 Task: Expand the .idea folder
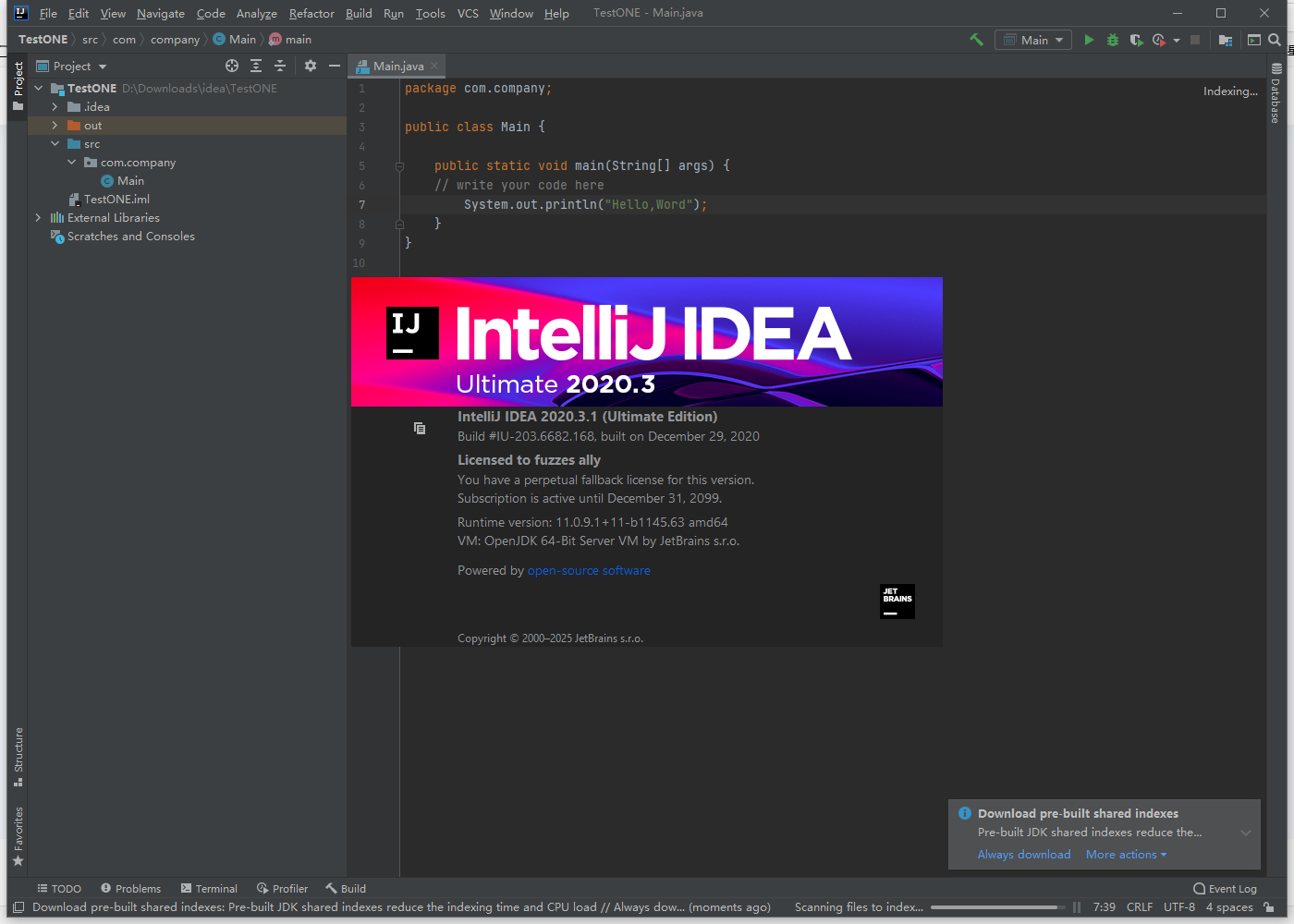pos(55,107)
